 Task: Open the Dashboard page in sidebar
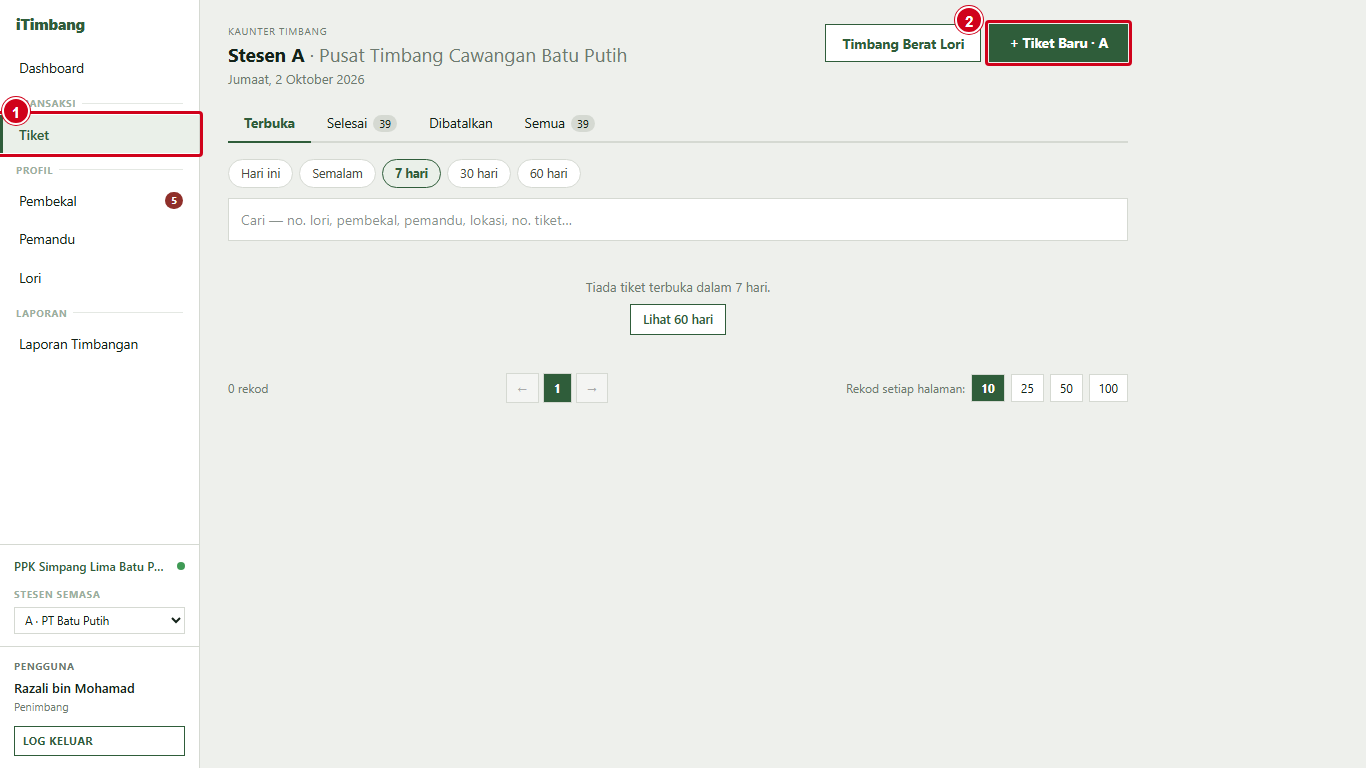(x=51, y=68)
